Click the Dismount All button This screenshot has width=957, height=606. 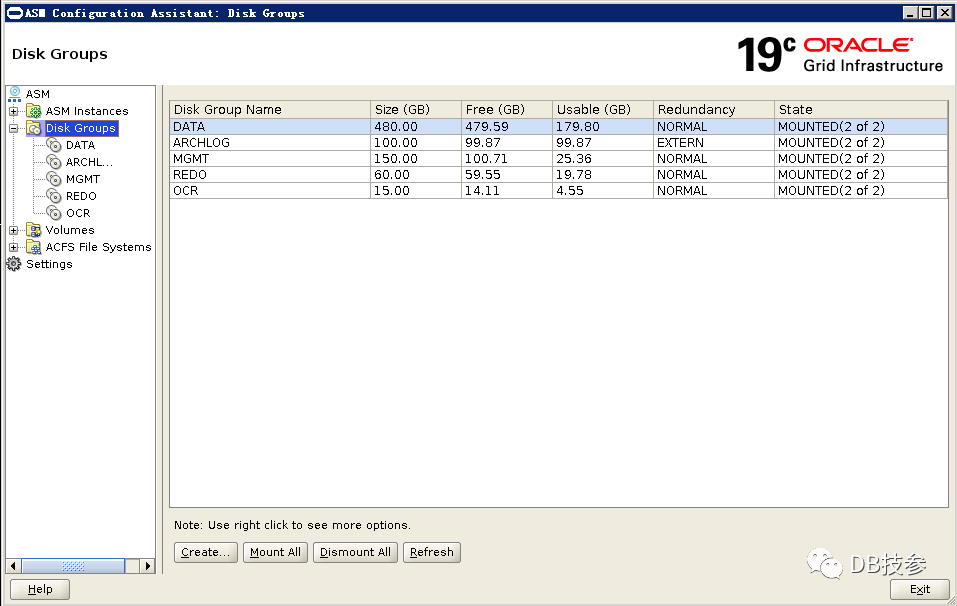tap(355, 552)
